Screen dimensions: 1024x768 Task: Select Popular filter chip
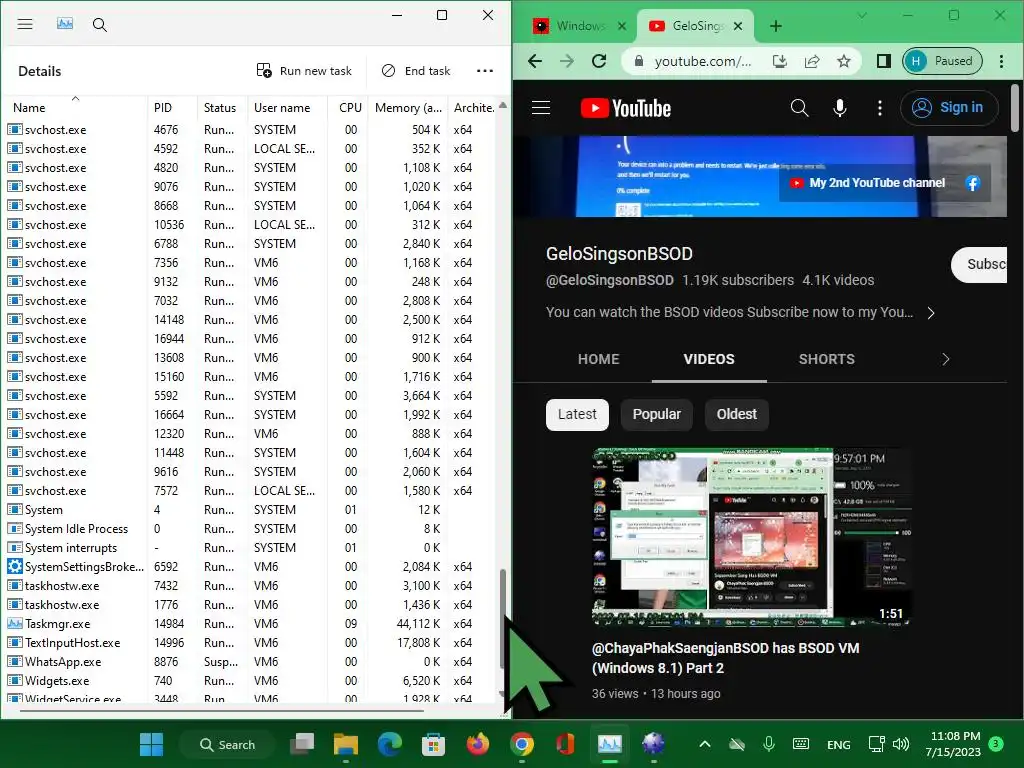pos(656,415)
